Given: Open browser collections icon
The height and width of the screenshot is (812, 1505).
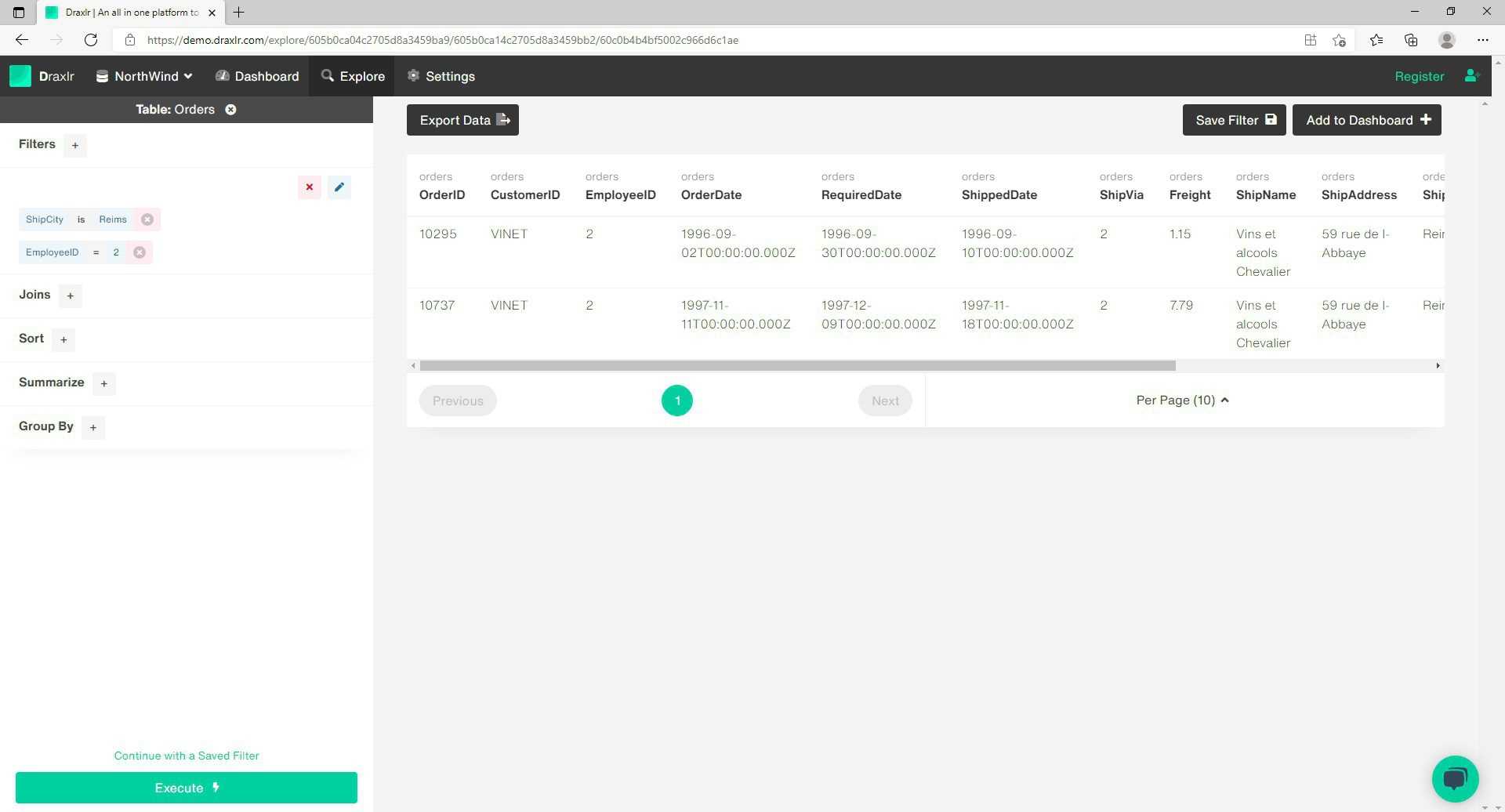Looking at the screenshot, I should coord(1411,40).
